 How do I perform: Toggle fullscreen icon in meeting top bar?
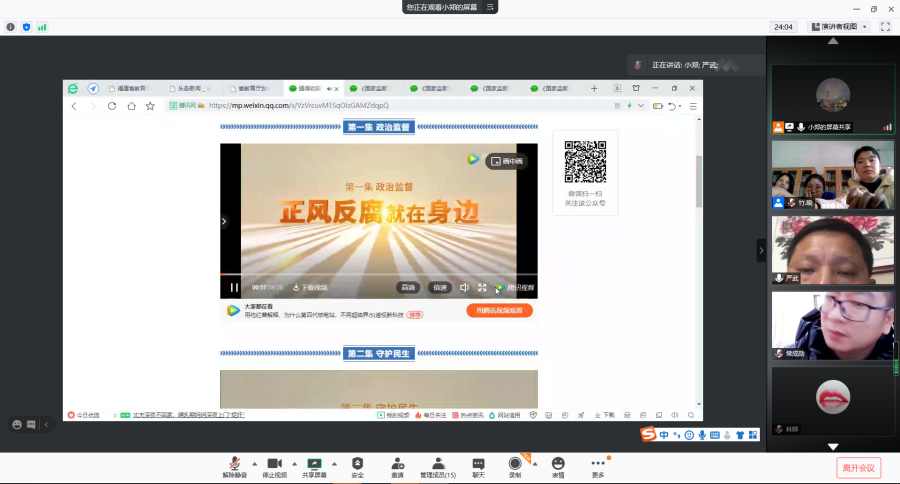click(x=885, y=26)
